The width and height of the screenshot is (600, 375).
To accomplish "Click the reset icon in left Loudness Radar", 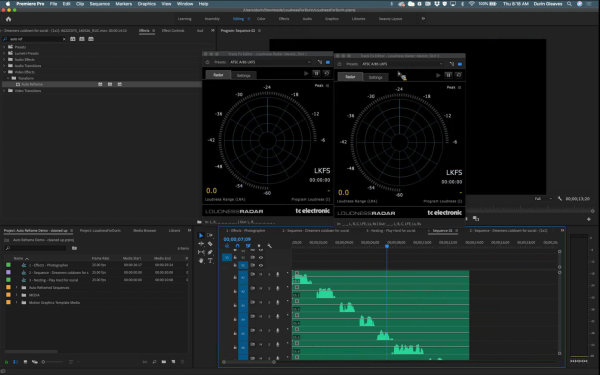I will tap(326, 73).
